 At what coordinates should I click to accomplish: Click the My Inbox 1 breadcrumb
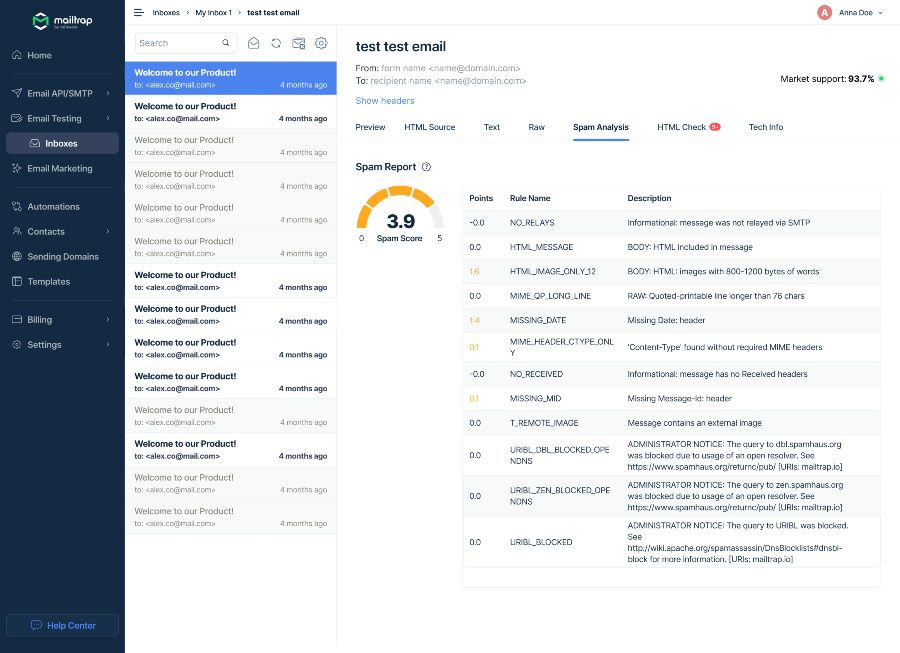point(213,13)
